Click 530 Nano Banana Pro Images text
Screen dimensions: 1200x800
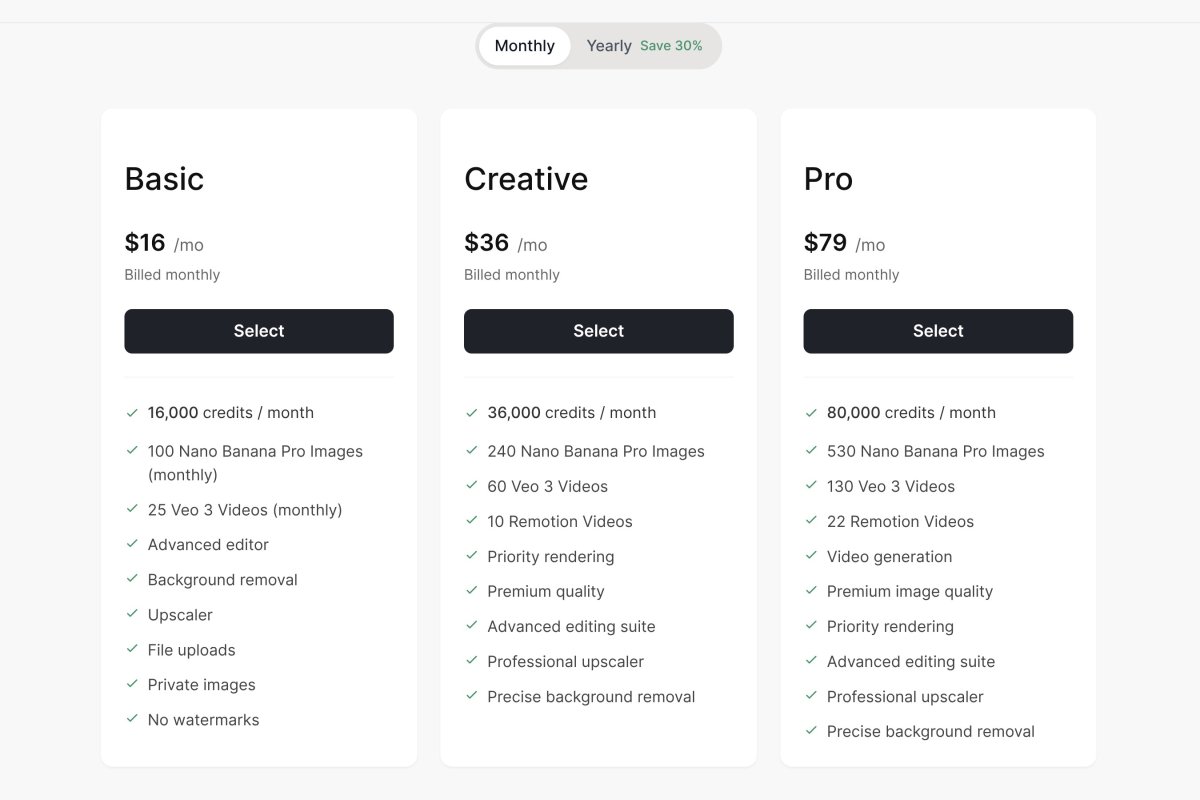click(935, 452)
